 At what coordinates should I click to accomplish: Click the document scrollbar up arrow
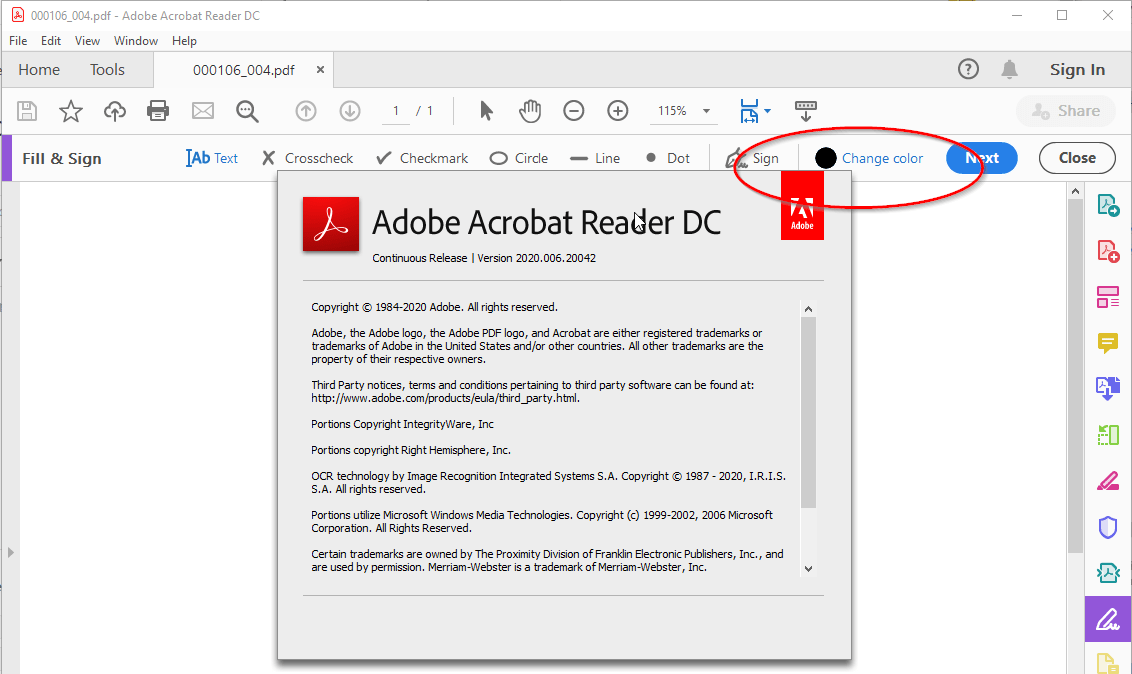[x=1076, y=191]
